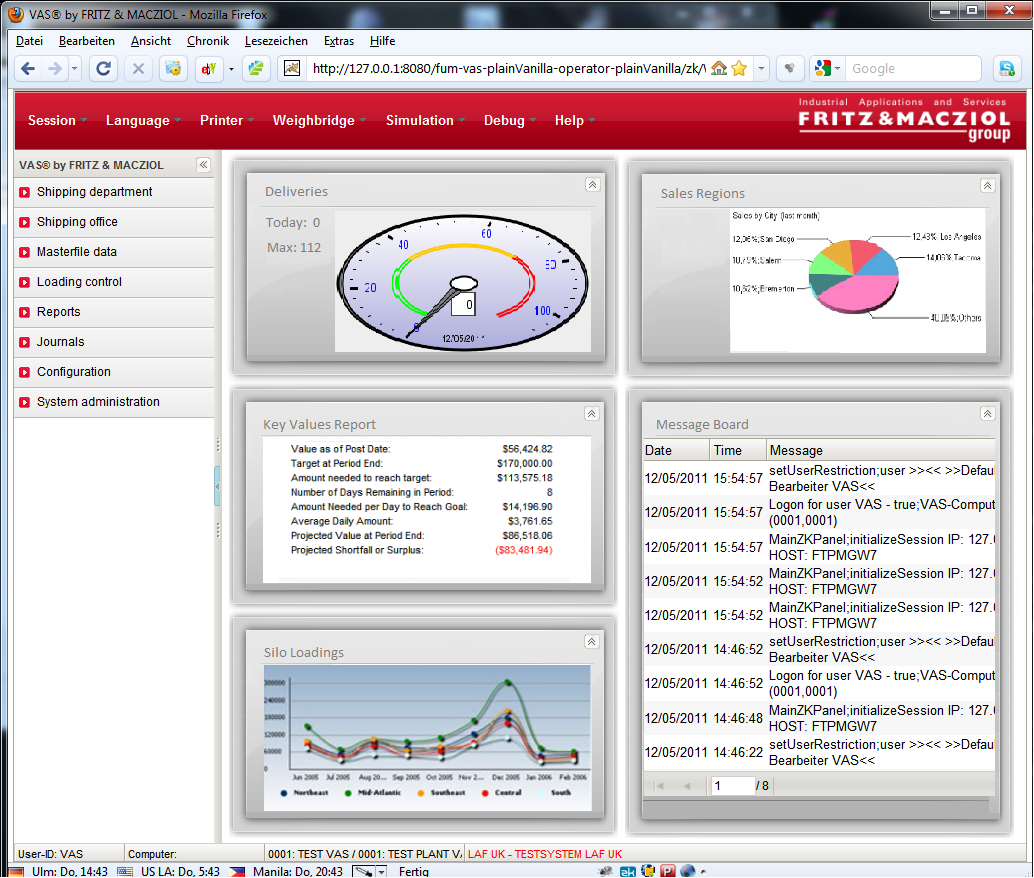
Task: Open the Simulation menu
Action: click(x=420, y=120)
